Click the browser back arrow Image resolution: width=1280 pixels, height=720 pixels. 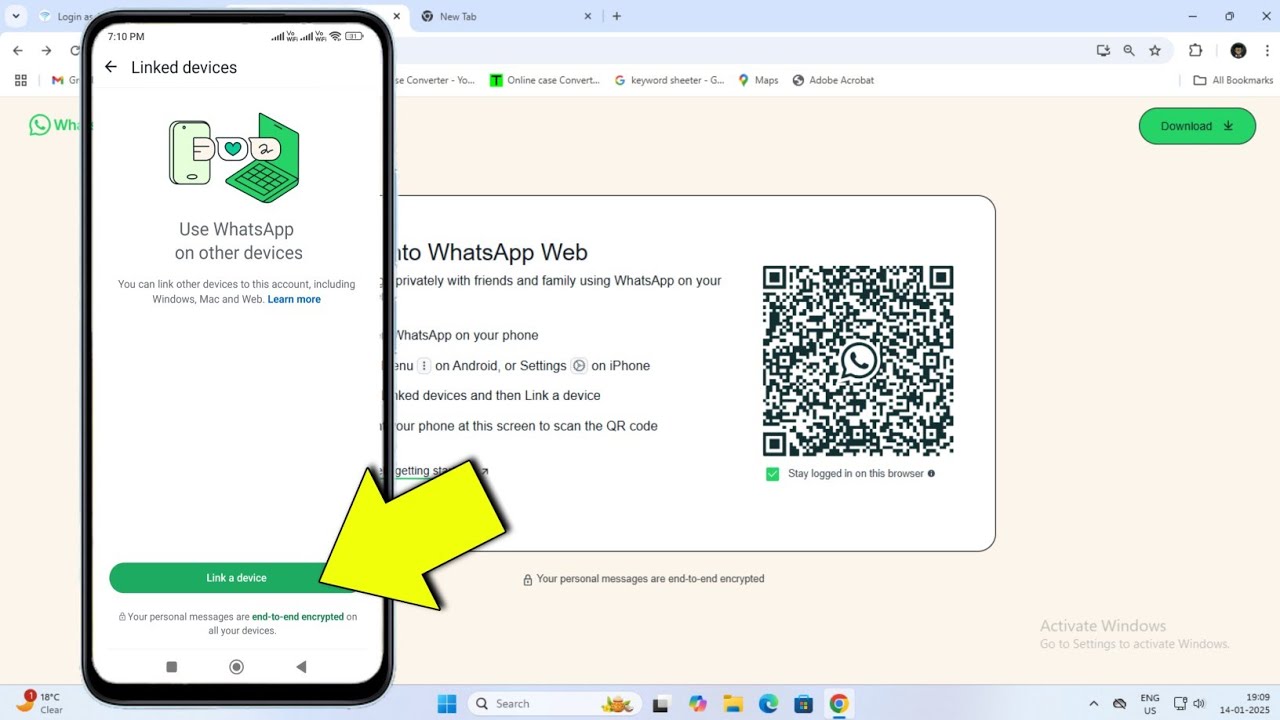point(17,50)
